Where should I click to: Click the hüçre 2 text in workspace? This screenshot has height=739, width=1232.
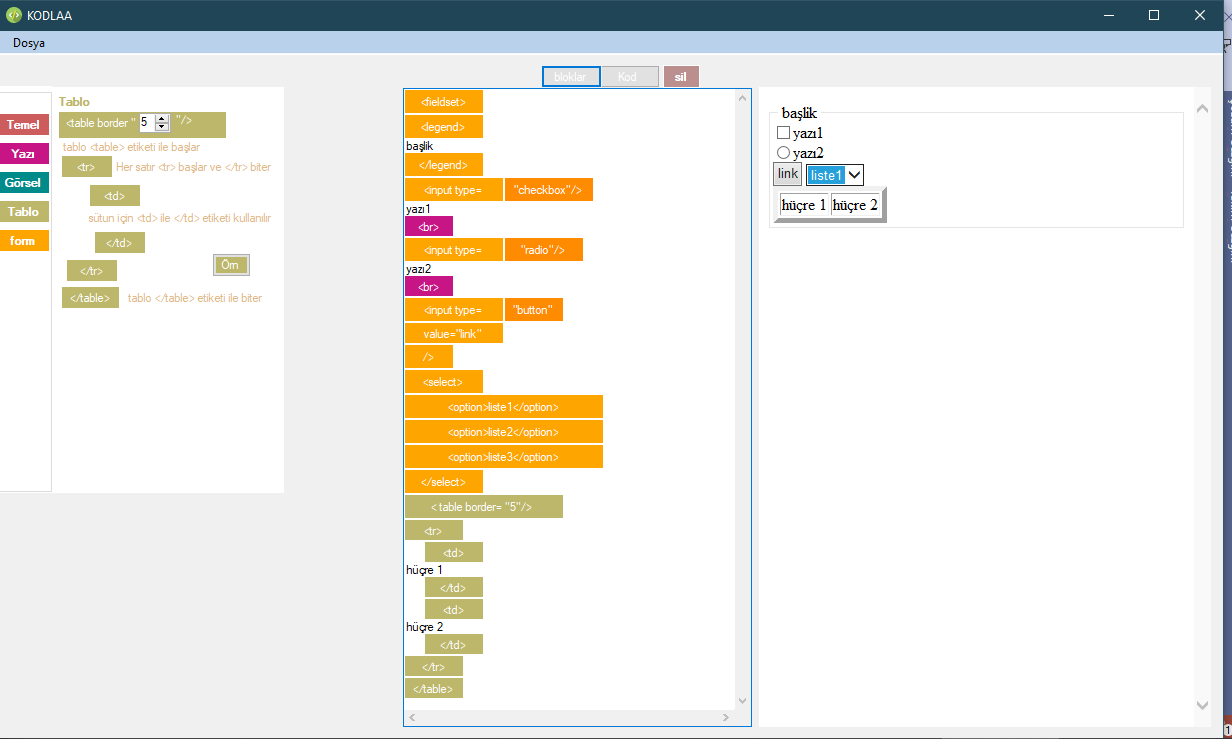[x=424, y=627]
